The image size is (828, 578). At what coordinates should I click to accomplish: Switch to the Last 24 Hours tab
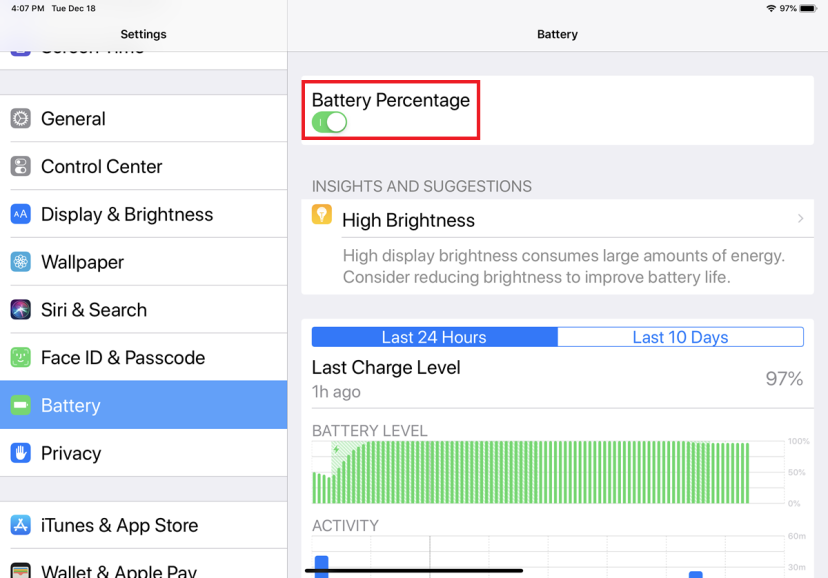click(x=434, y=337)
